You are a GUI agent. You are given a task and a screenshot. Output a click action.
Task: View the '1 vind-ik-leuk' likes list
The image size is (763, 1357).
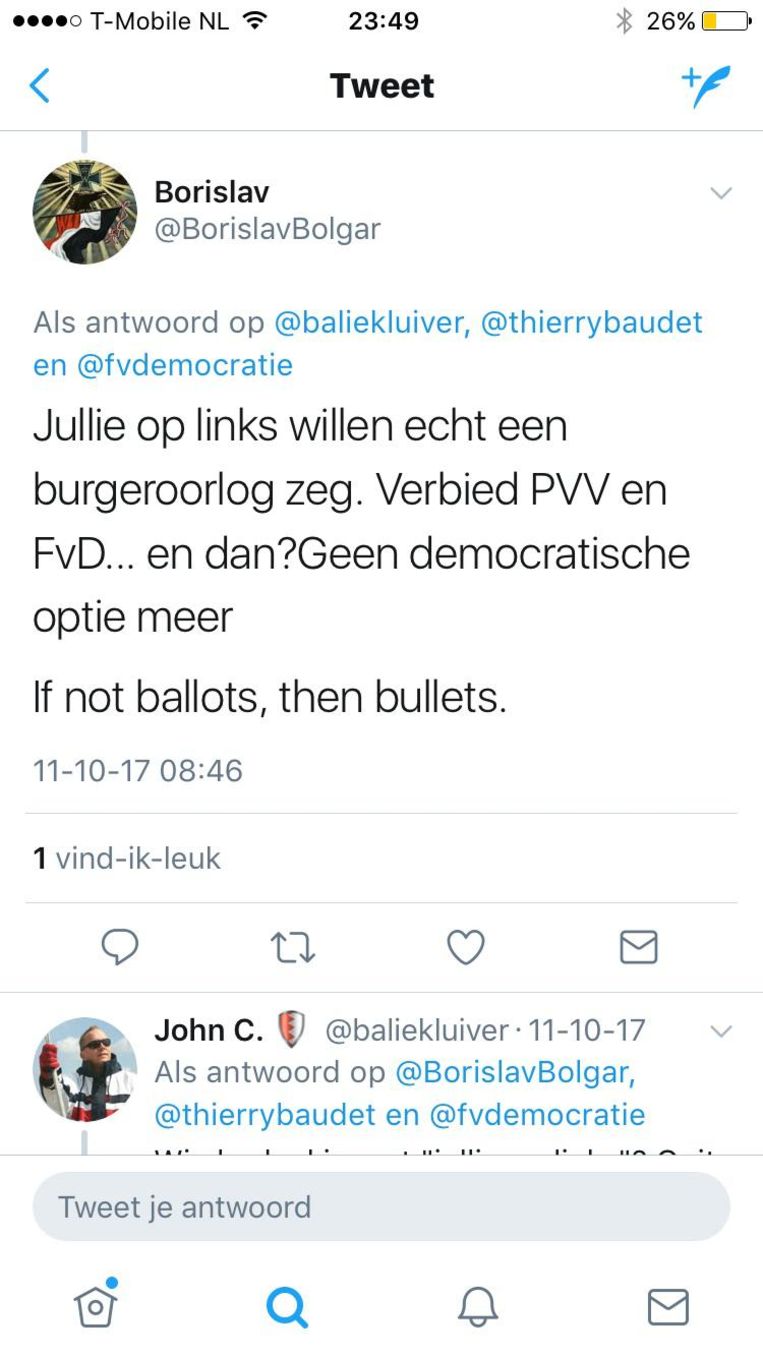click(x=127, y=858)
